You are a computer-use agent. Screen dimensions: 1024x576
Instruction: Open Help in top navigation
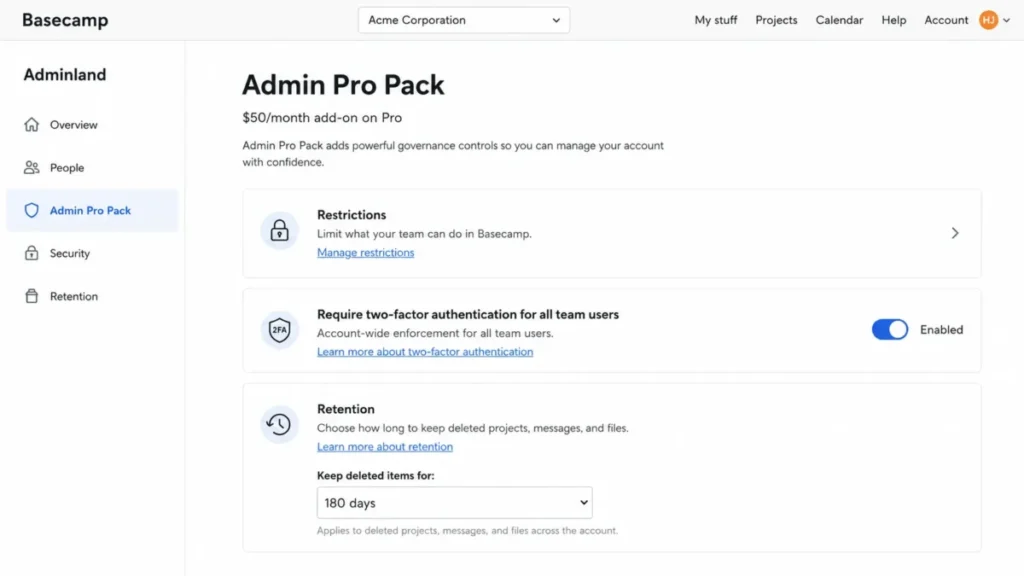[893, 20]
